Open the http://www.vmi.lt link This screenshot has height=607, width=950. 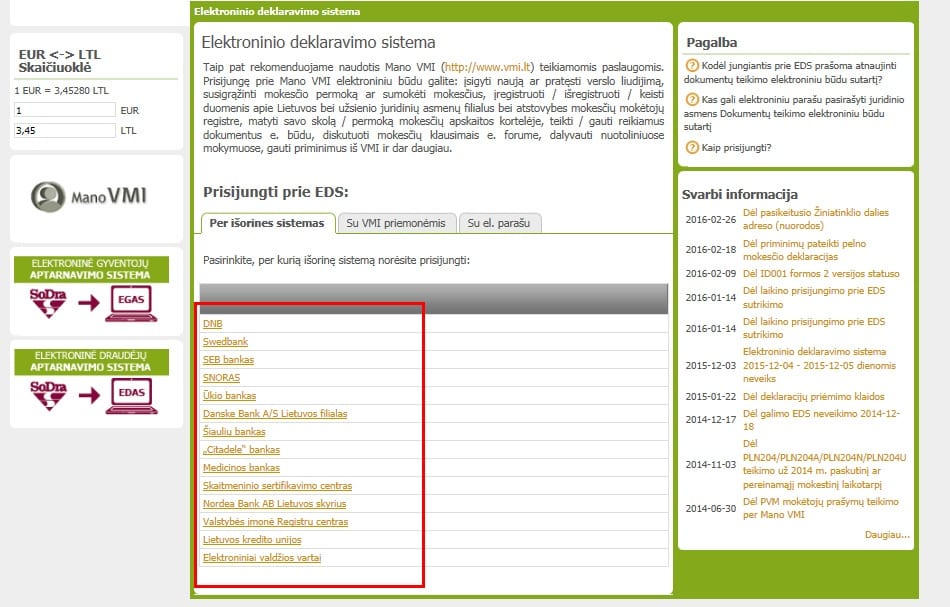click(488, 67)
